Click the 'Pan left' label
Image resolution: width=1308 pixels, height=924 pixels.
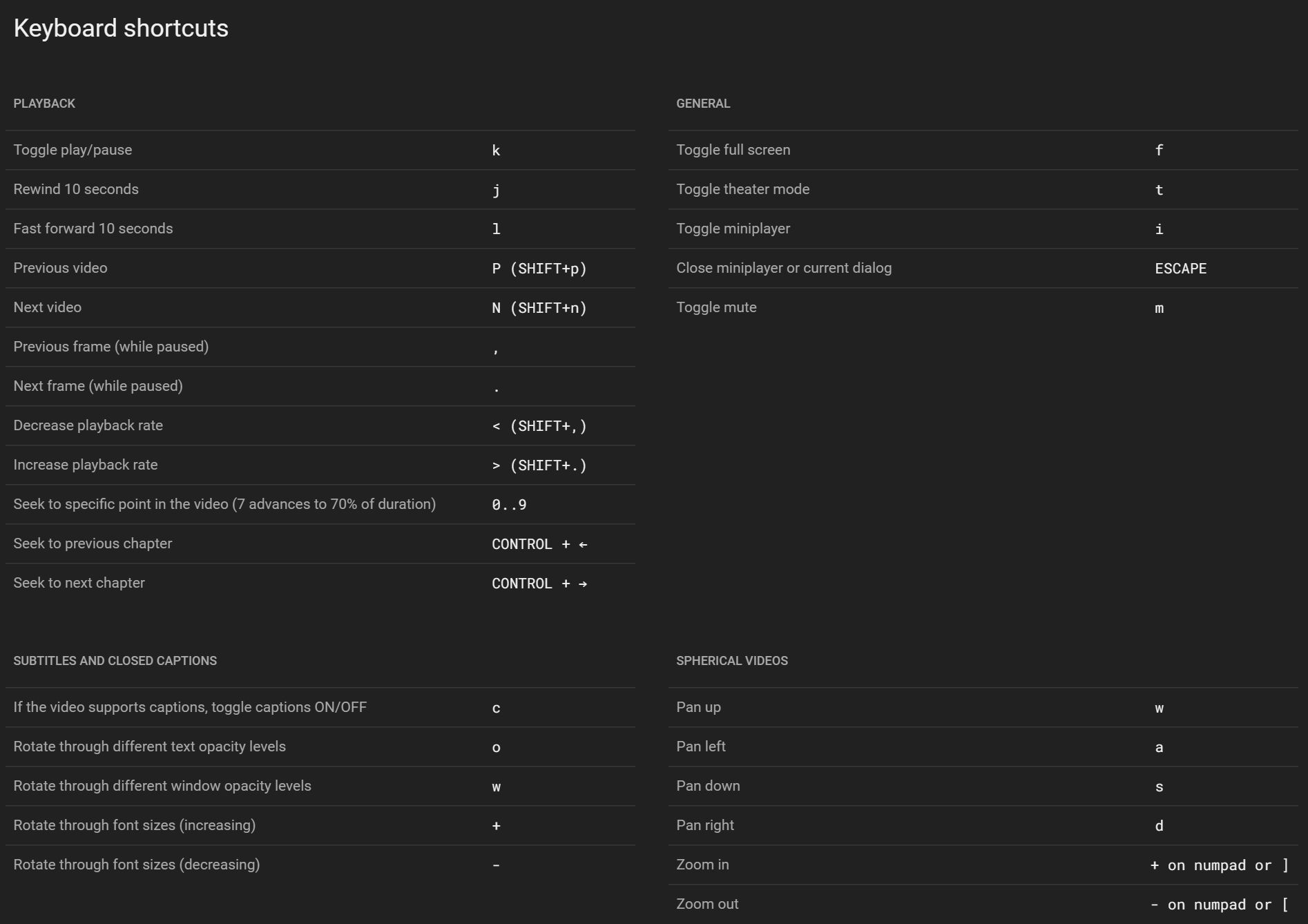pos(701,747)
